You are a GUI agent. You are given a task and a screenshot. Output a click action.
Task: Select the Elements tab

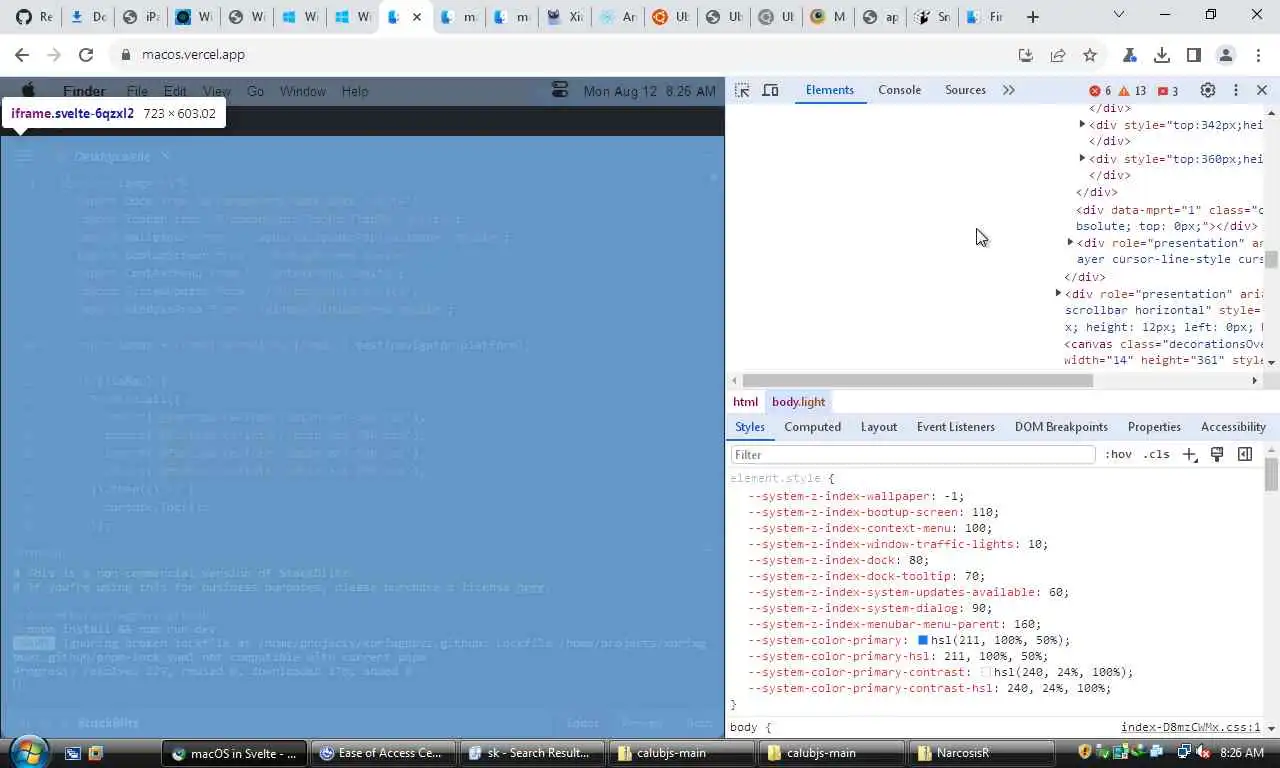(x=830, y=90)
